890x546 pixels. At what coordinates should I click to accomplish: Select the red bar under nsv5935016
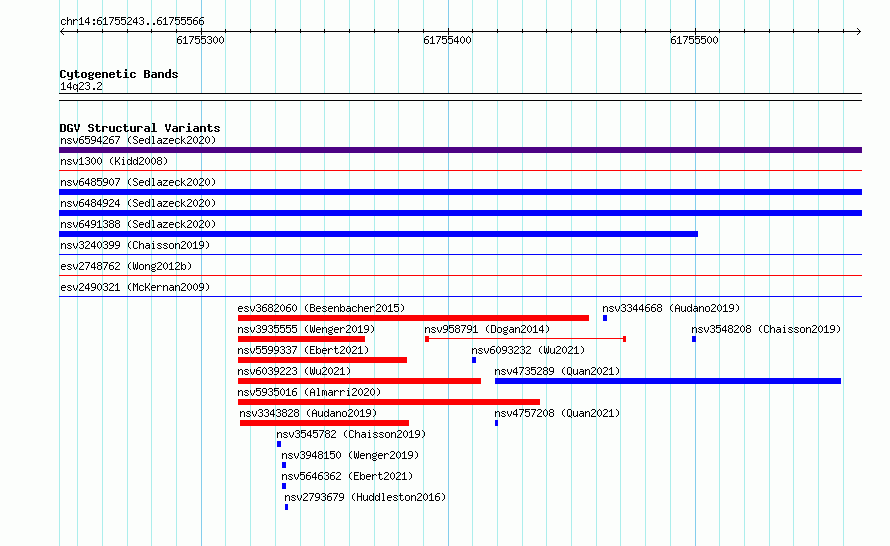389,402
